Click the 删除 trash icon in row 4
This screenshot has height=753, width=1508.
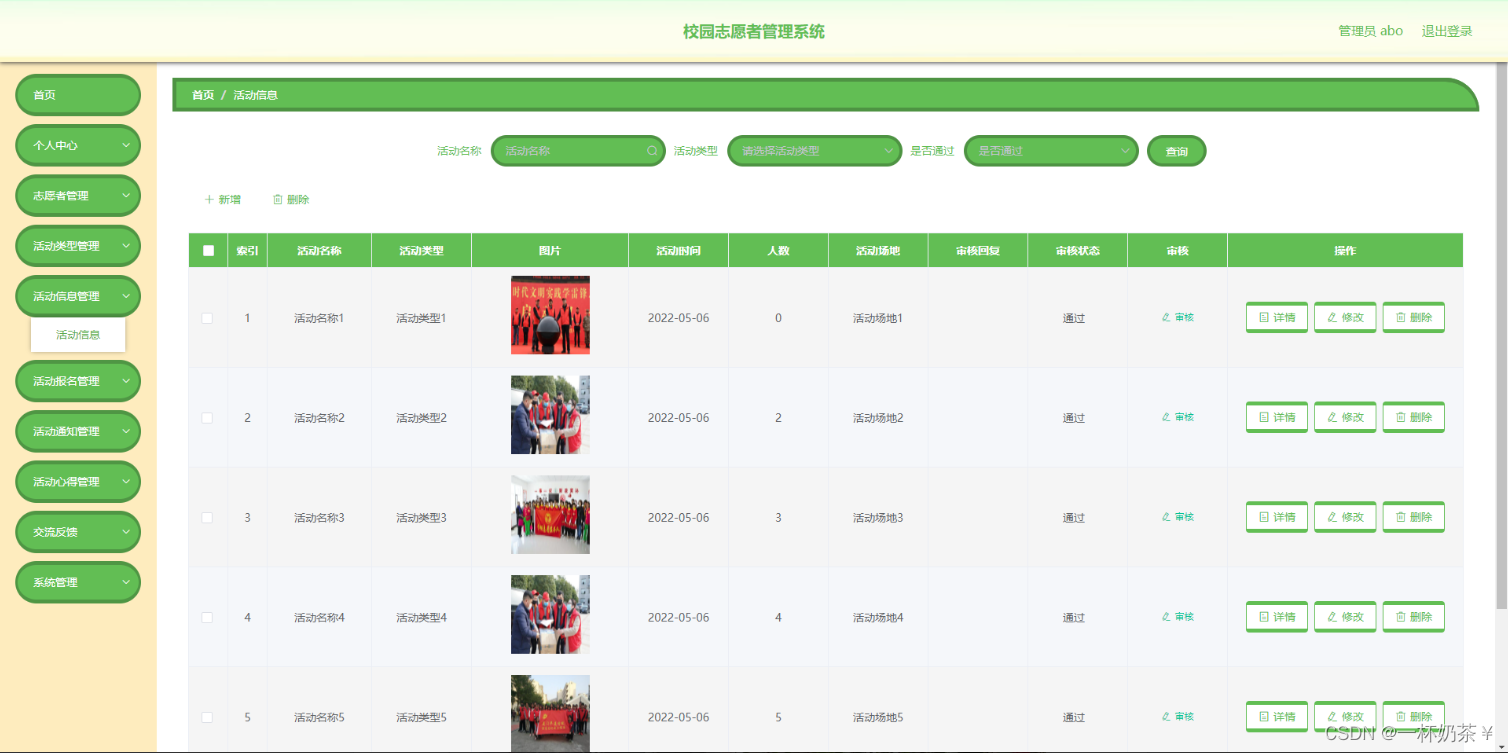tap(1401, 617)
